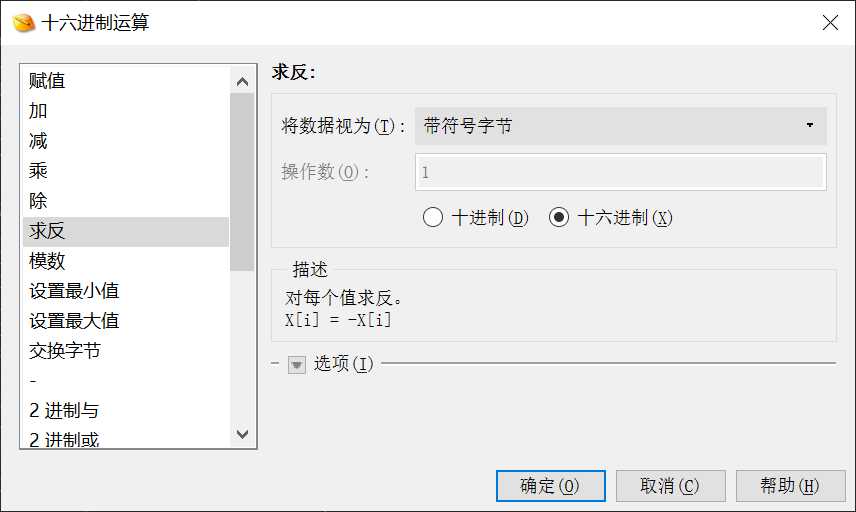This screenshot has width=856, height=512.
Task: Click the 取消(C) button
Action: tap(670, 485)
